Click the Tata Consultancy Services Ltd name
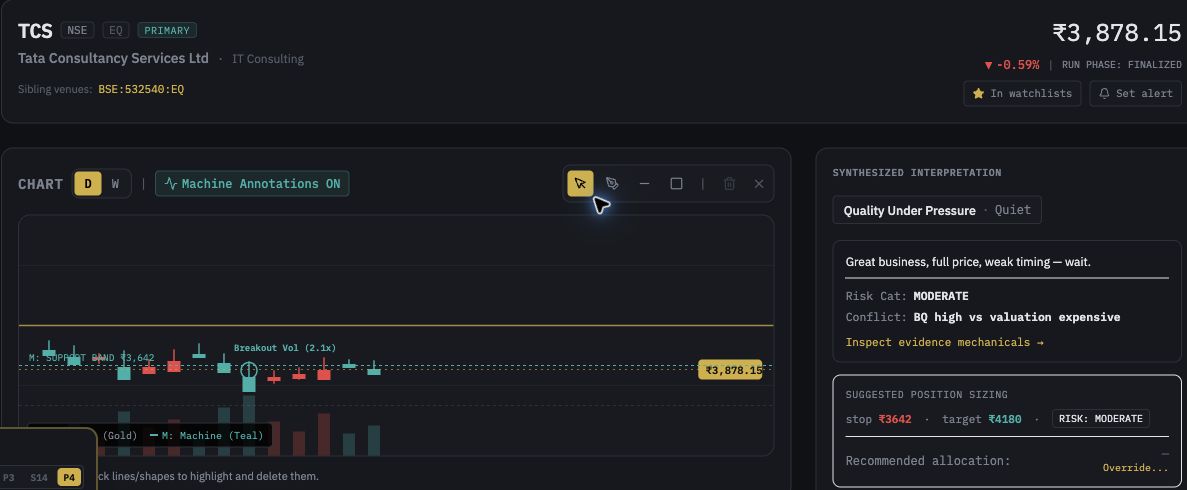Viewport: 1187px width, 490px height. click(x=114, y=58)
